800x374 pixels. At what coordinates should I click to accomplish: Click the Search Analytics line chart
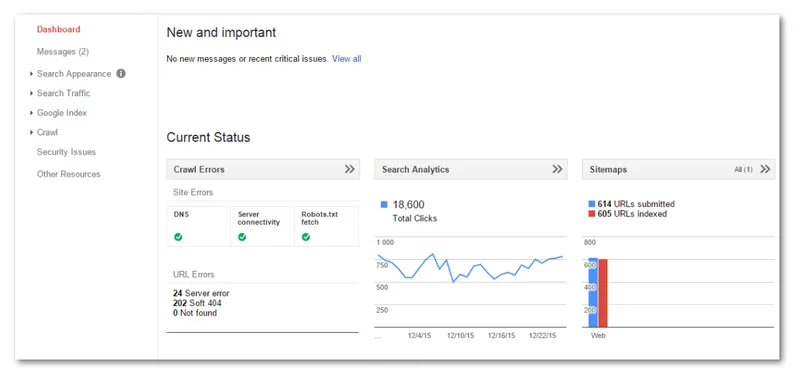click(x=470, y=282)
